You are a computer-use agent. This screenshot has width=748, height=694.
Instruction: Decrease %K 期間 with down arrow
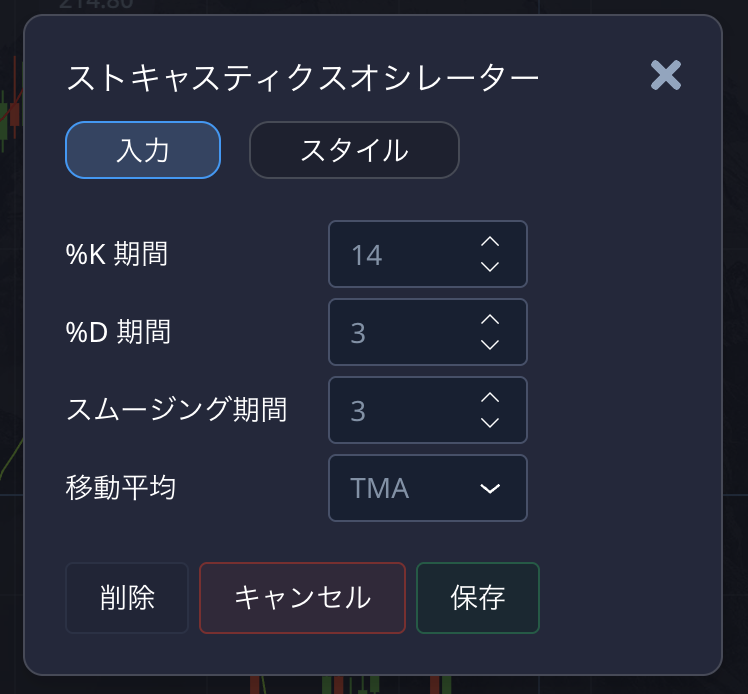tap(489, 267)
